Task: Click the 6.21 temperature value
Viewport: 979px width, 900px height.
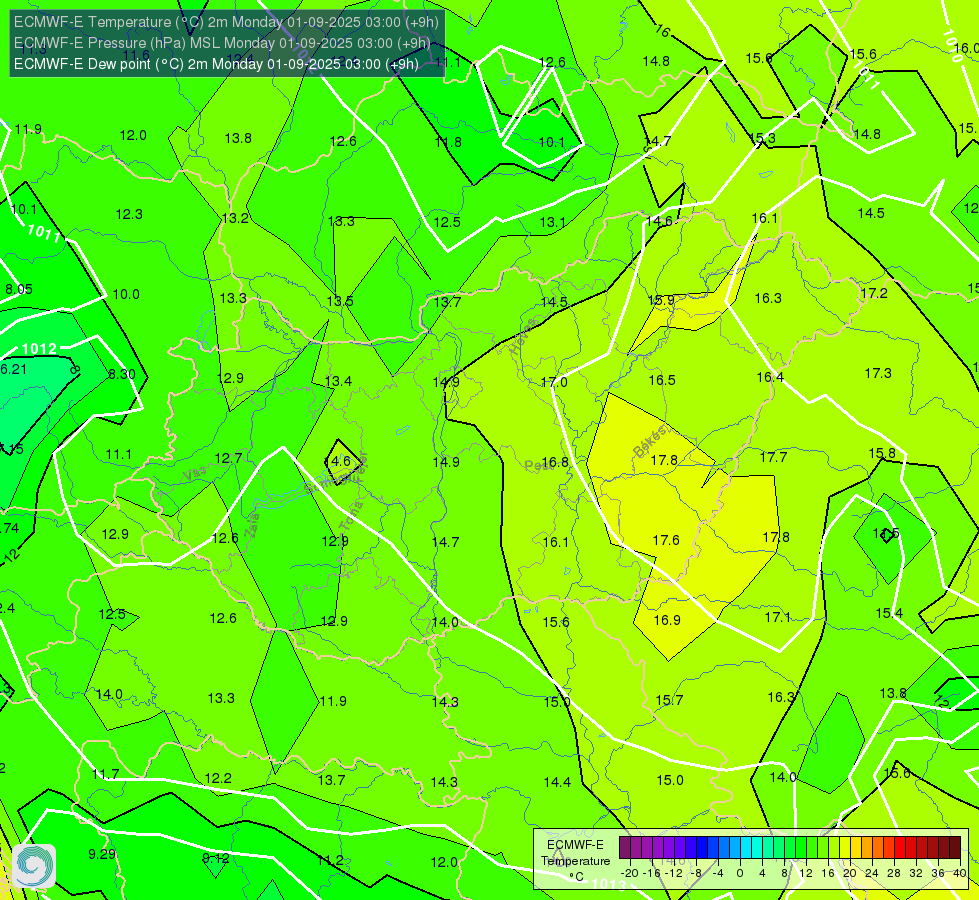Action: coord(13,369)
